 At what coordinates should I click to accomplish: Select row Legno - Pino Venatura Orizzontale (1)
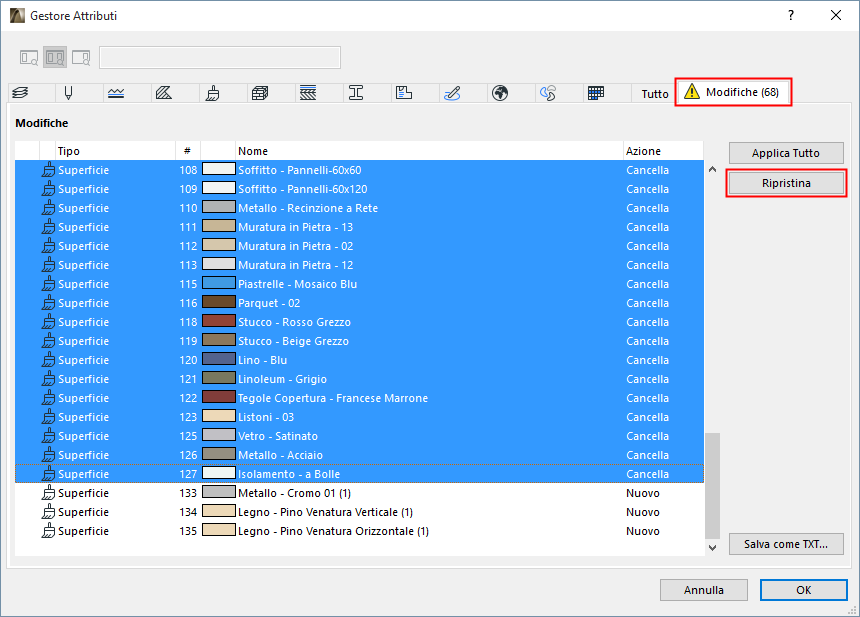point(359,531)
